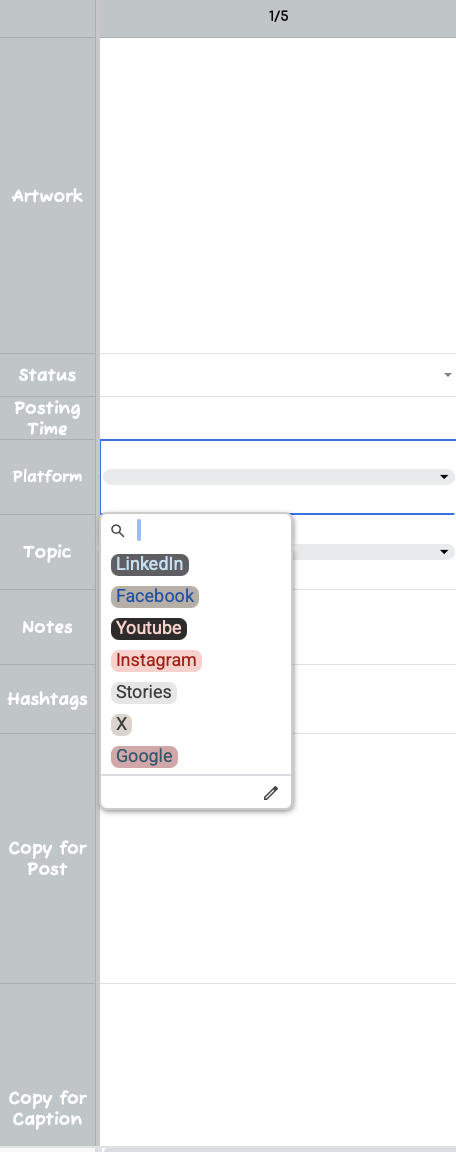Select the Topic label cell

pos(48,552)
